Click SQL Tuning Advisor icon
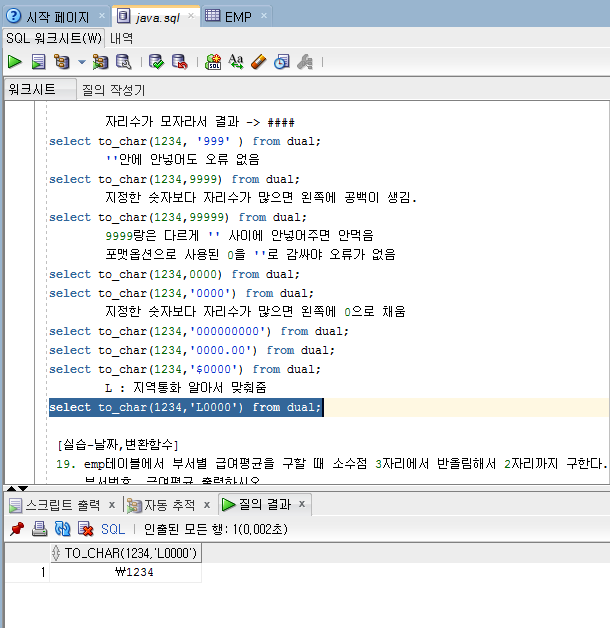 click(x=124, y=62)
